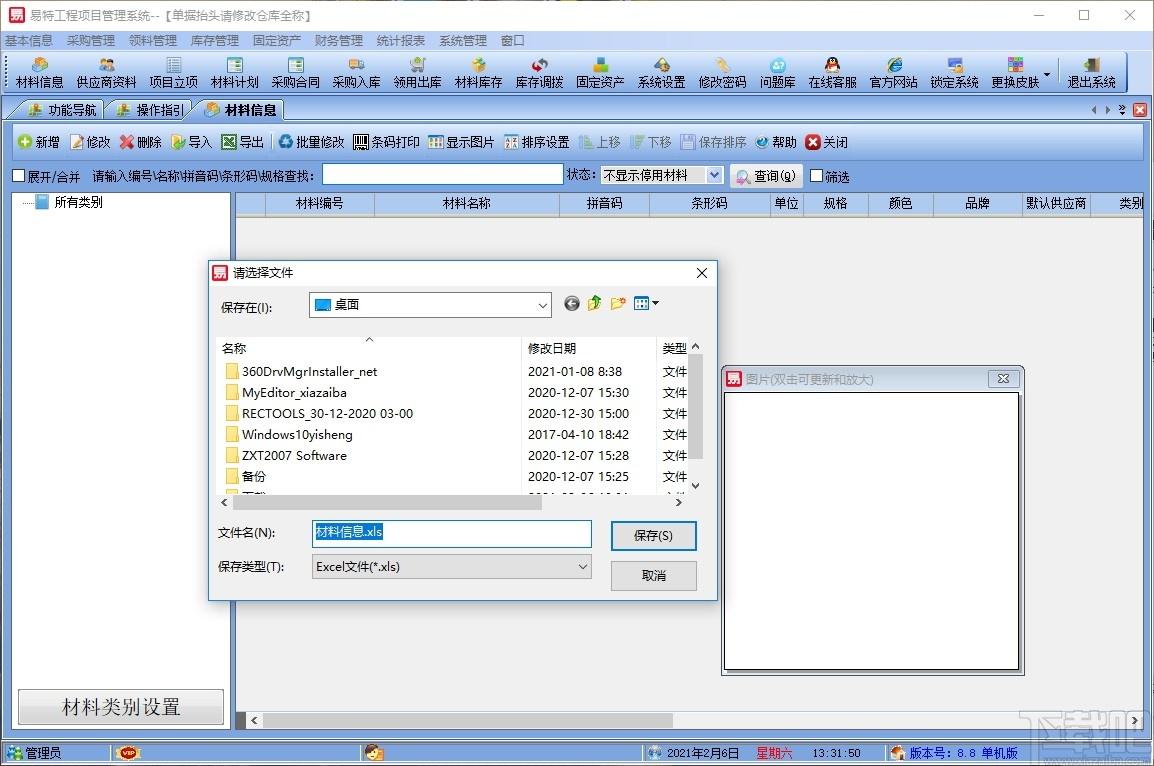Switch to the 功能导航 tab
Image resolution: width=1154 pixels, height=766 pixels.
pos(62,110)
